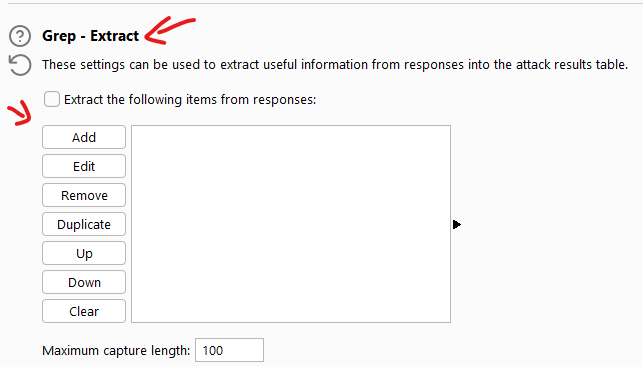
Task: Click the settings description sentence
Action: click(335, 65)
